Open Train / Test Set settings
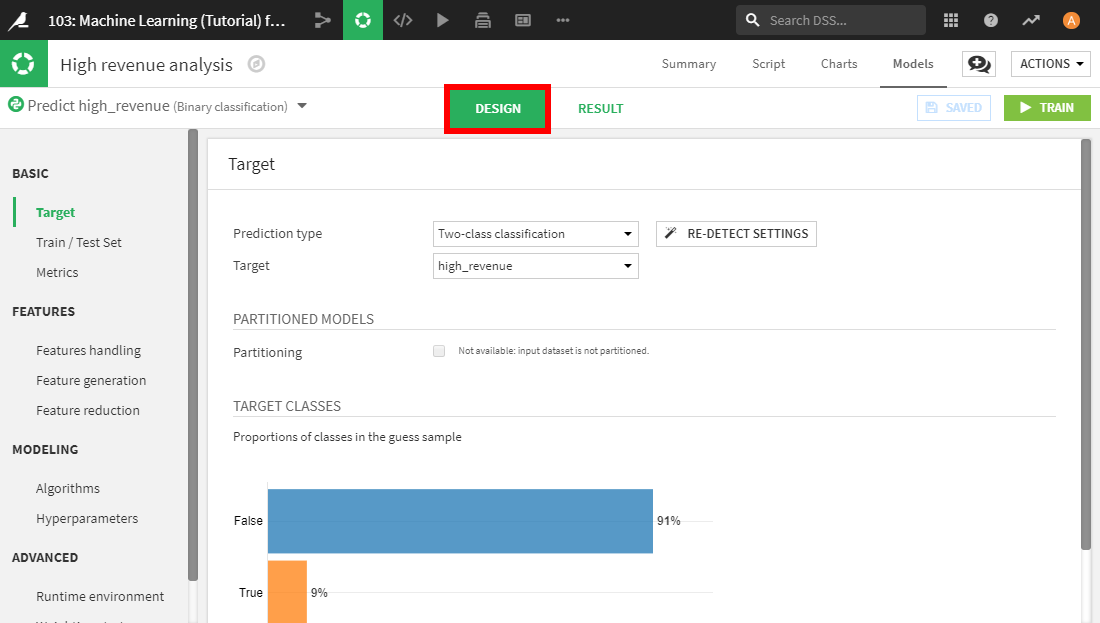 tap(79, 243)
